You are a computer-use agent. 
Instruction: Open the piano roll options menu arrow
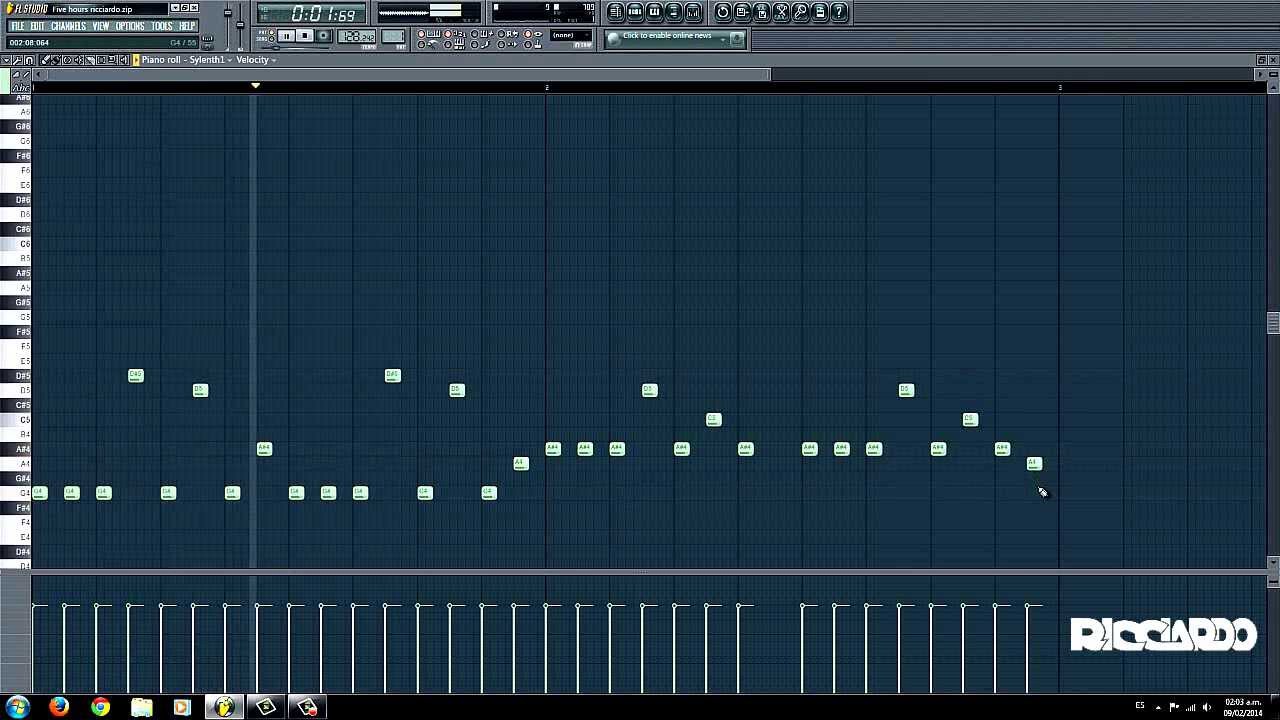(x=6, y=60)
